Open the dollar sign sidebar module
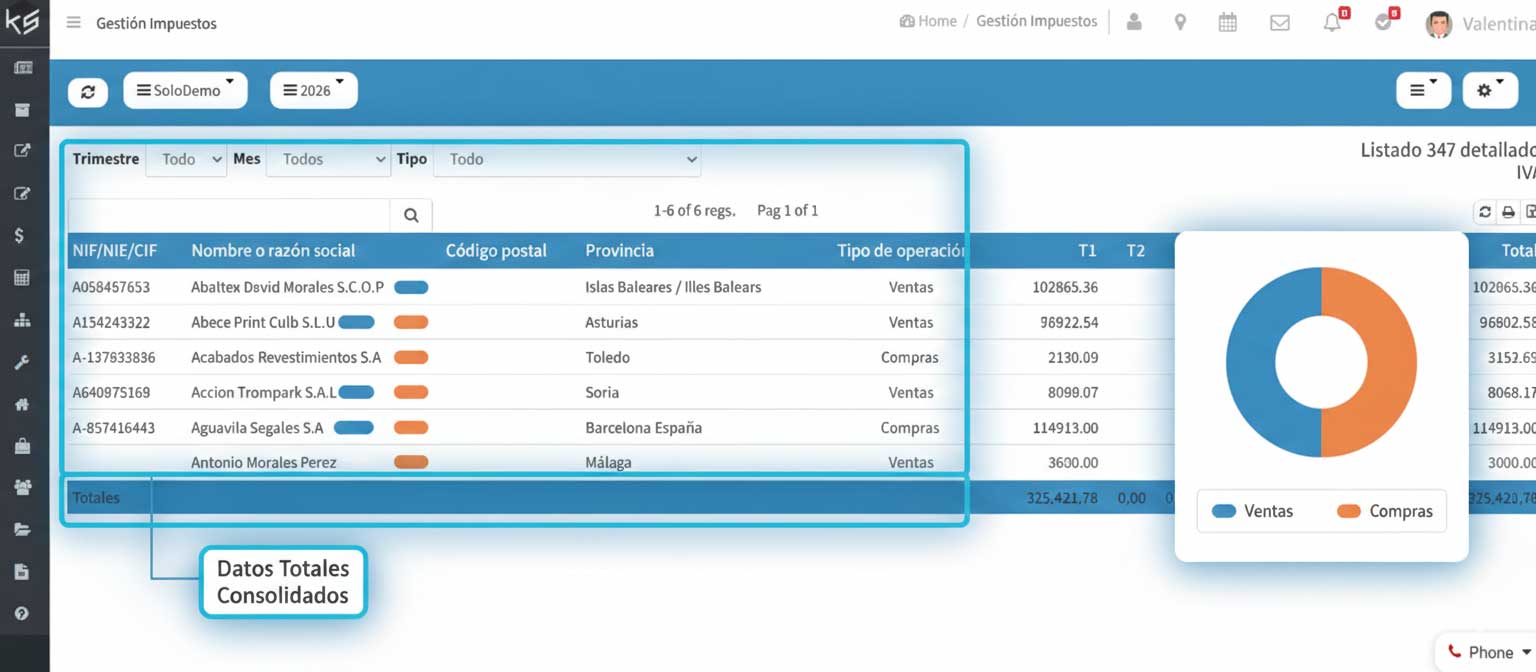The width and height of the screenshot is (1536, 672). click(x=21, y=236)
